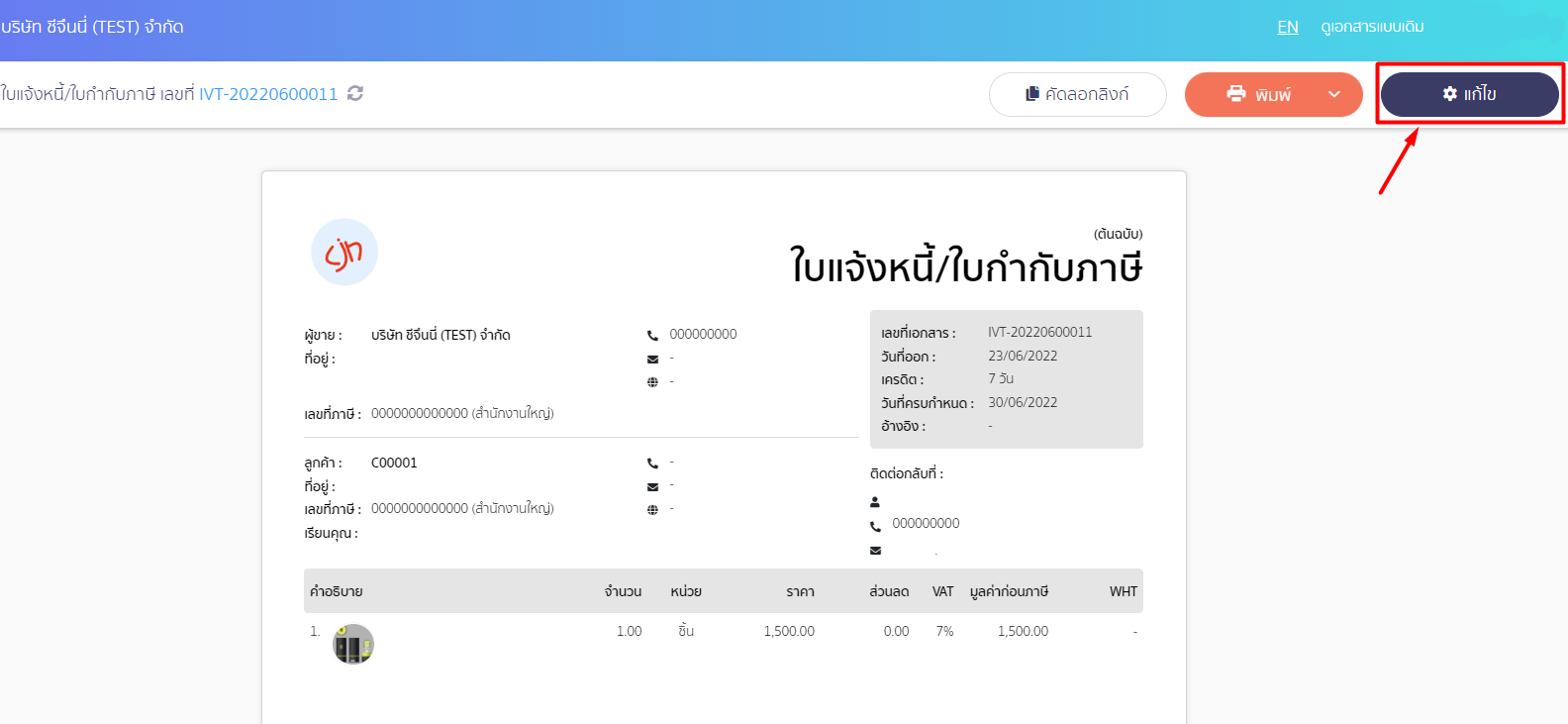This screenshot has width=1568, height=724.
Task: Click the seller phone icon
Action: tap(652, 335)
